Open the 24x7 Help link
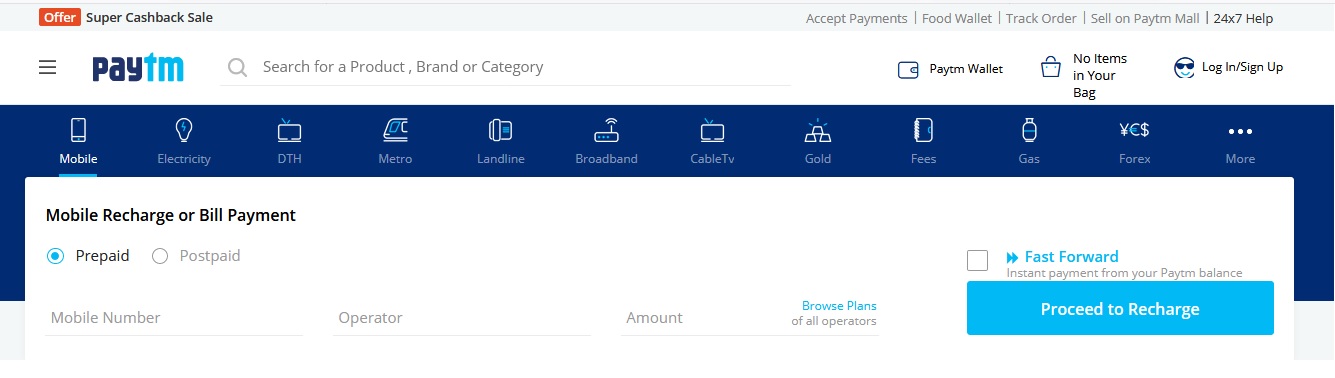 point(1243,18)
